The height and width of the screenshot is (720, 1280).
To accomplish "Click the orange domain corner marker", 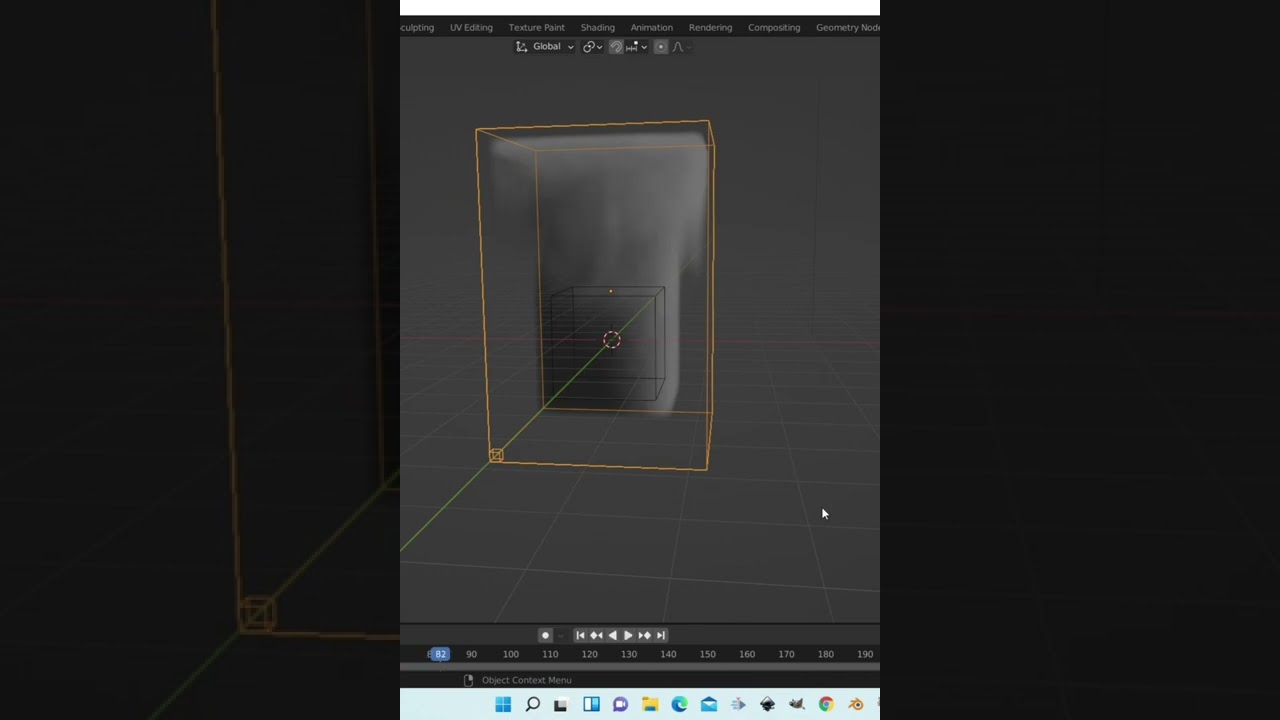I will pos(496,456).
